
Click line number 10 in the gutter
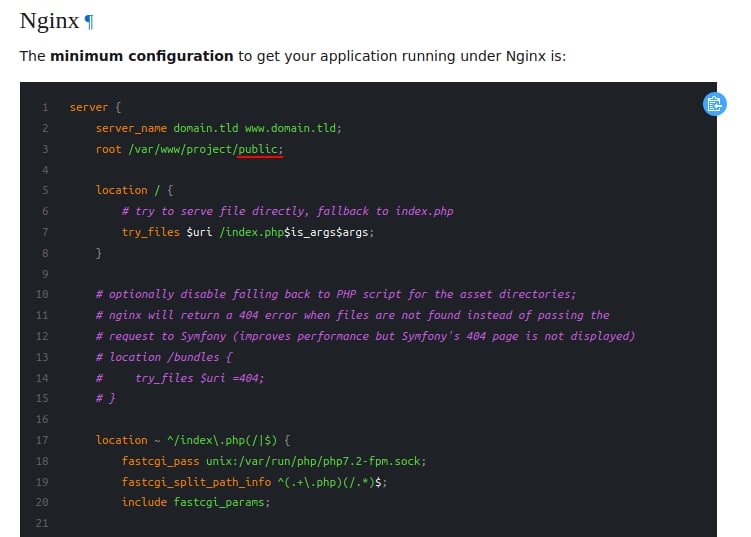coord(42,294)
